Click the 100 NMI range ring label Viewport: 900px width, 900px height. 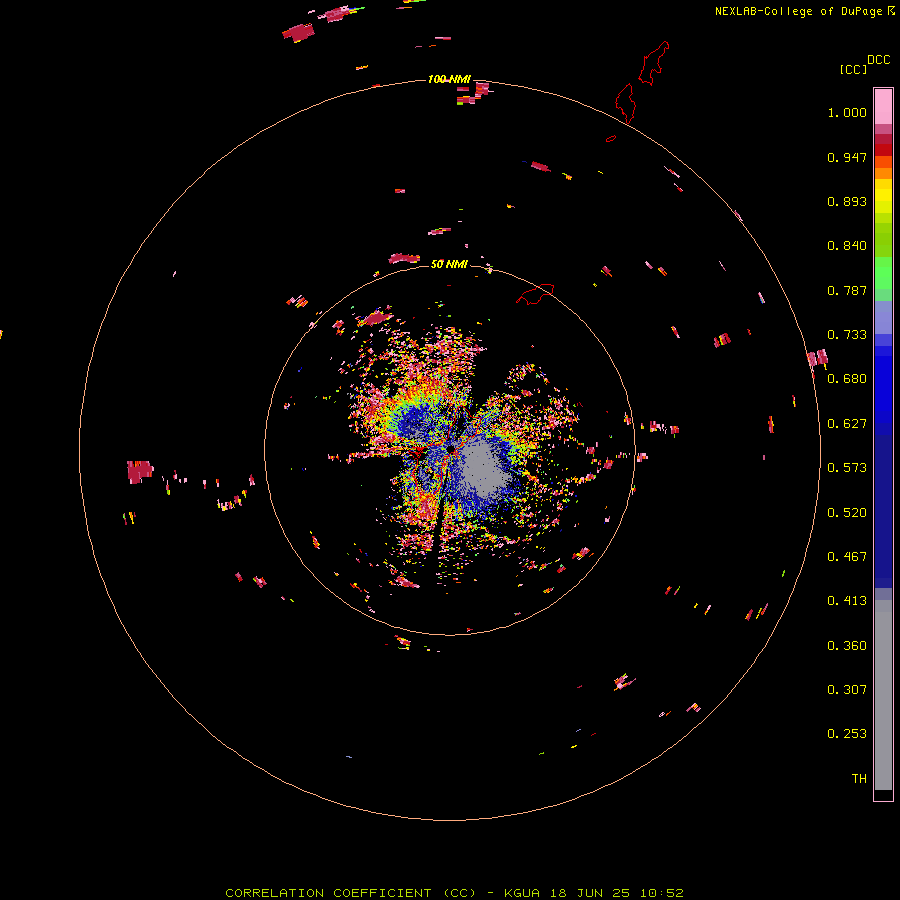(x=449, y=79)
